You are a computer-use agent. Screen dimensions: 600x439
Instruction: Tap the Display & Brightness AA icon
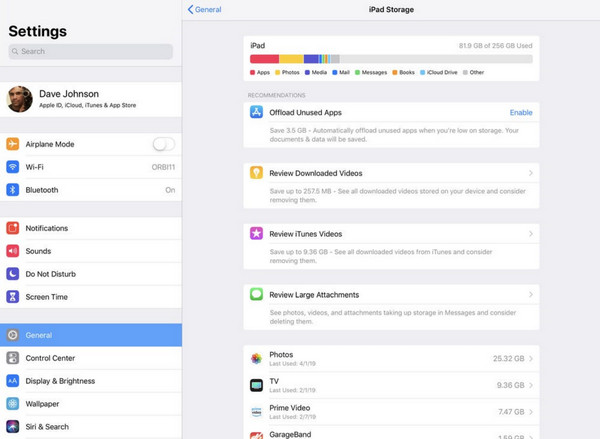(13, 381)
